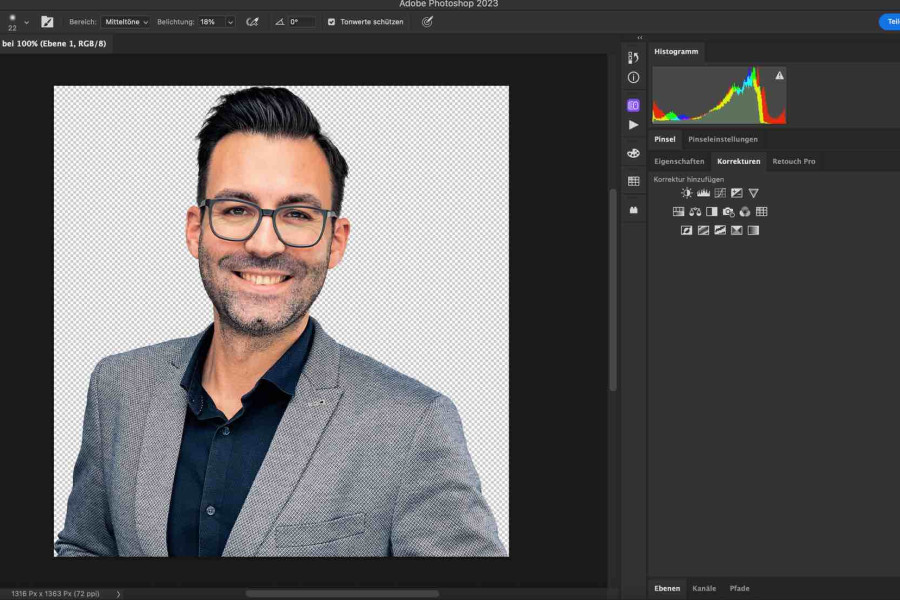Expand the document size info at bottom left
Screen dimensions: 900x600
click(118, 592)
